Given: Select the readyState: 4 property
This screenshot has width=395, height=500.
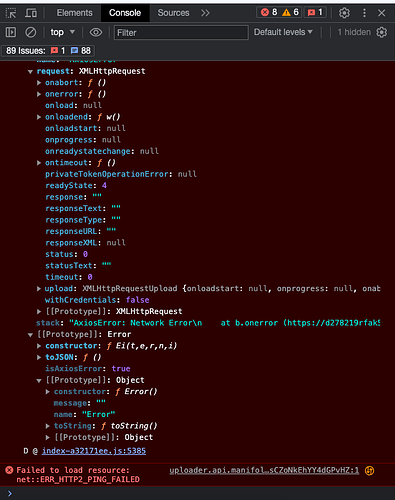Looking at the screenshot, I should click(x=76, y=186).
